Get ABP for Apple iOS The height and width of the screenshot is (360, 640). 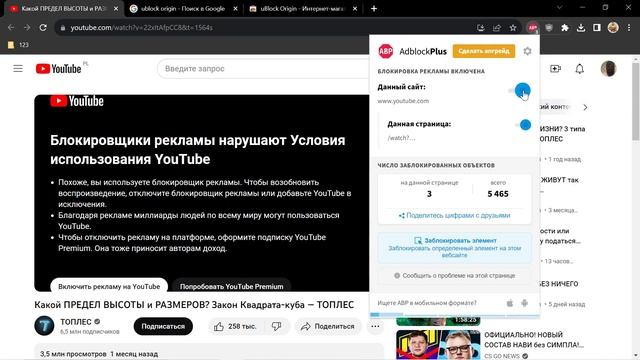pos(510,303)
